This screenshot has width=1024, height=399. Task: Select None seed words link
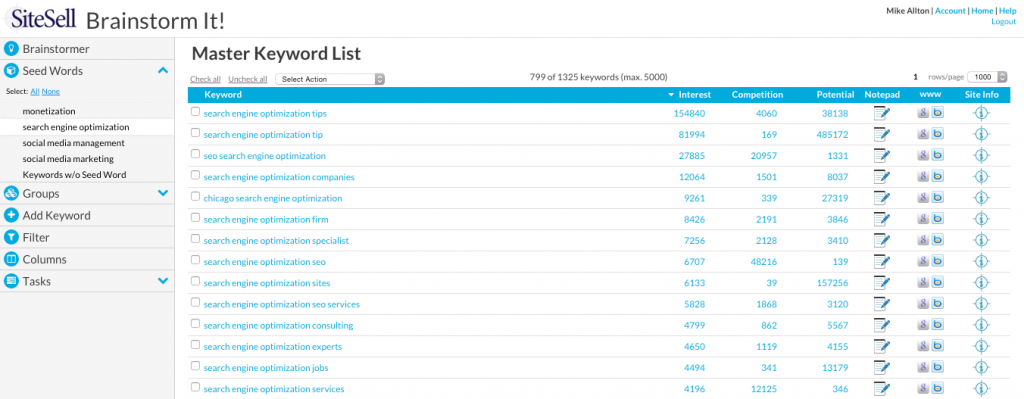(51, 91)
